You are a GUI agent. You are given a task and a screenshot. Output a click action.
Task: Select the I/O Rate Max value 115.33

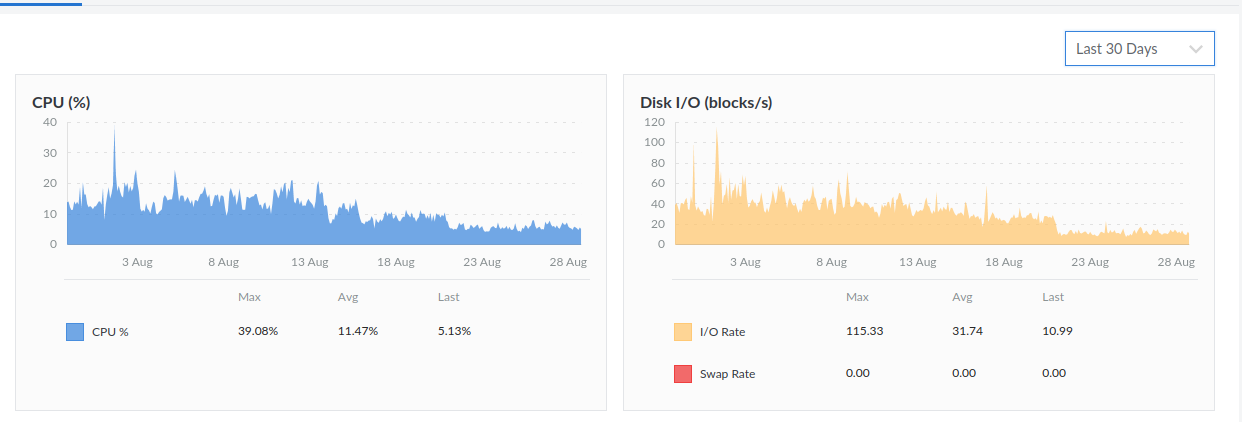click(864, 331)
